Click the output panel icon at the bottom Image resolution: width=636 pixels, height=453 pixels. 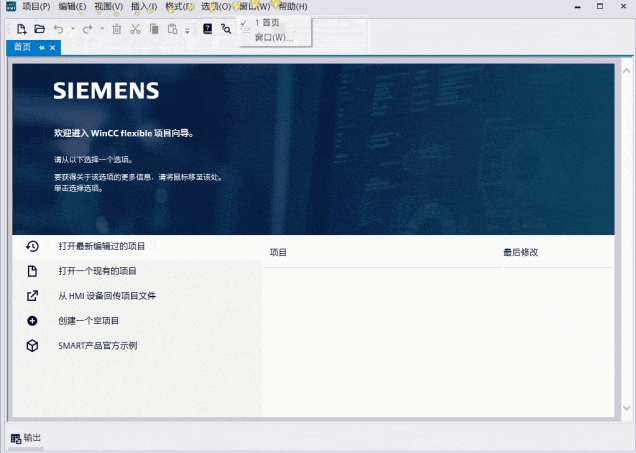16,438
